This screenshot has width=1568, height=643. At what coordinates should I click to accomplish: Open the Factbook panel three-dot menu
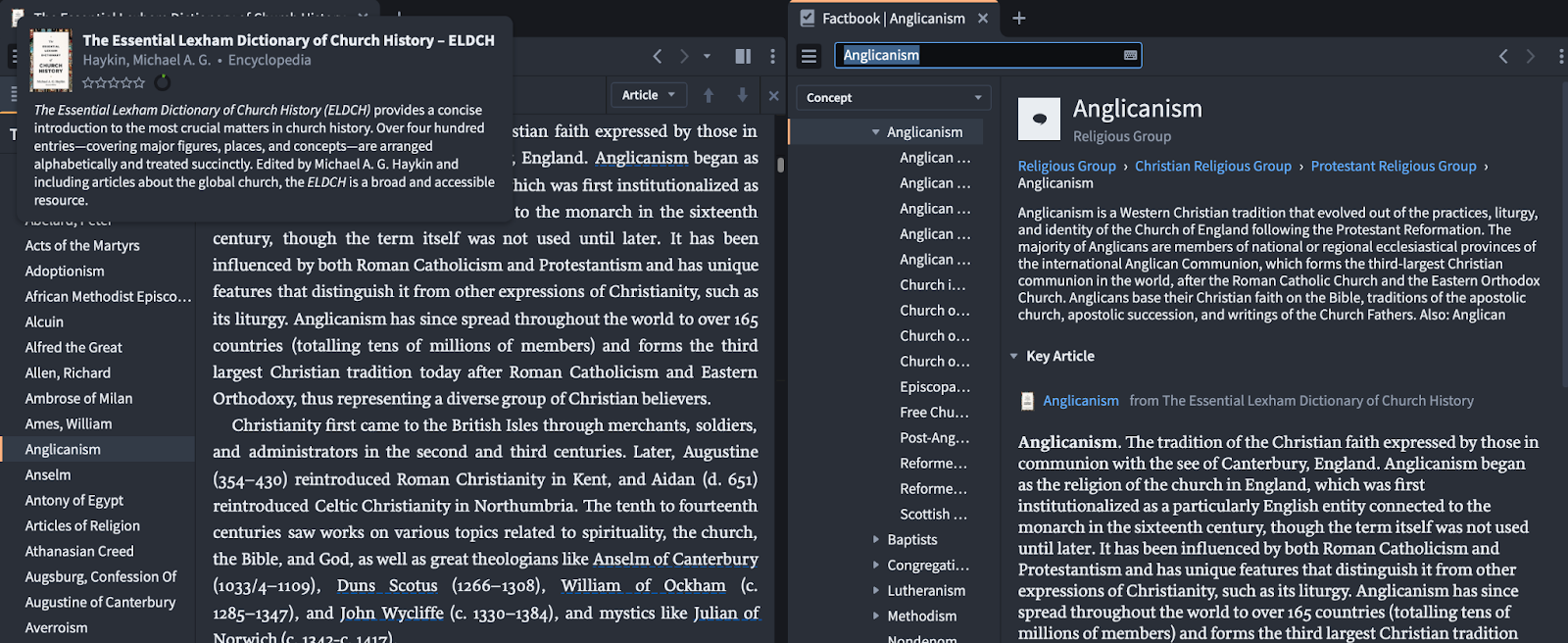pyautogui.click(x=1561, y=56)
